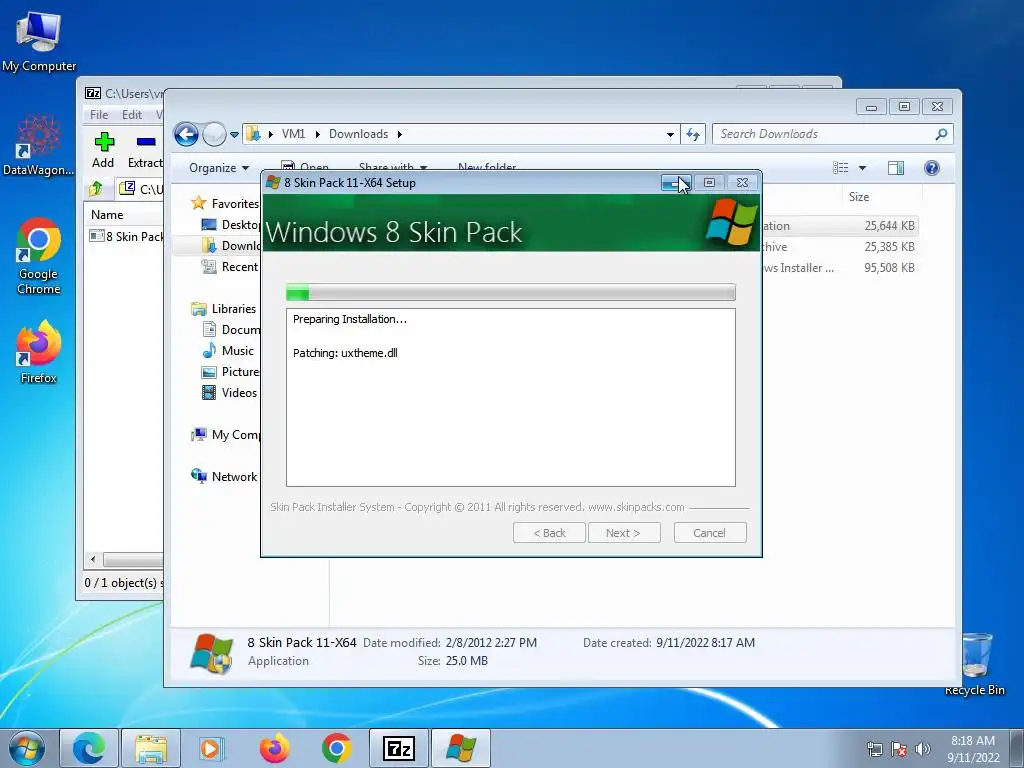Click network tray icon

pos(874,749)
